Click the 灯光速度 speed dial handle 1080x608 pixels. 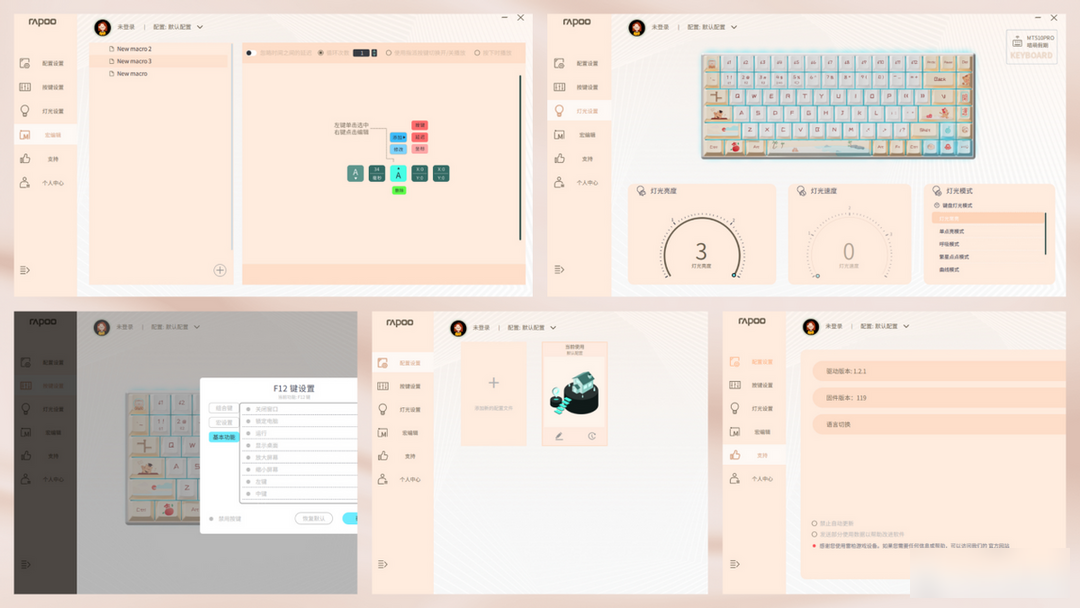point(818,275)
